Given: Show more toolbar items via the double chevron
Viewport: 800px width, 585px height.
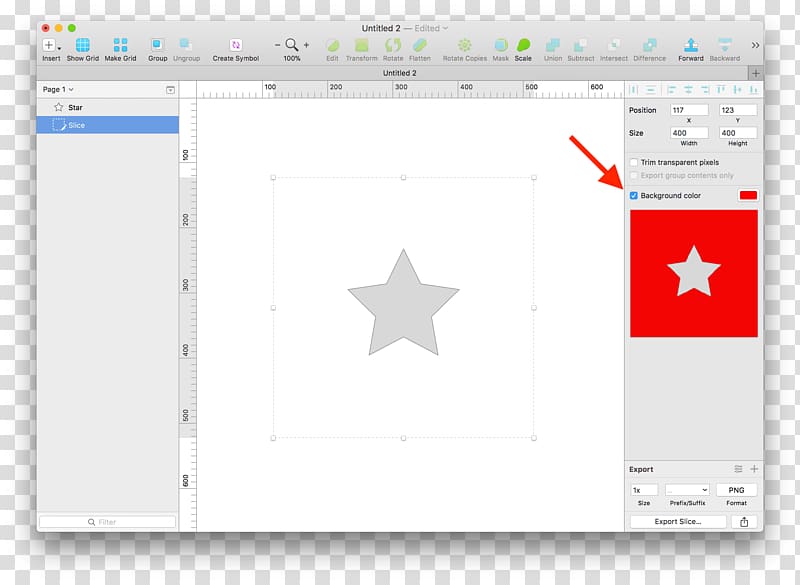Looking at the screenshot, I should [x=755, y=45].
